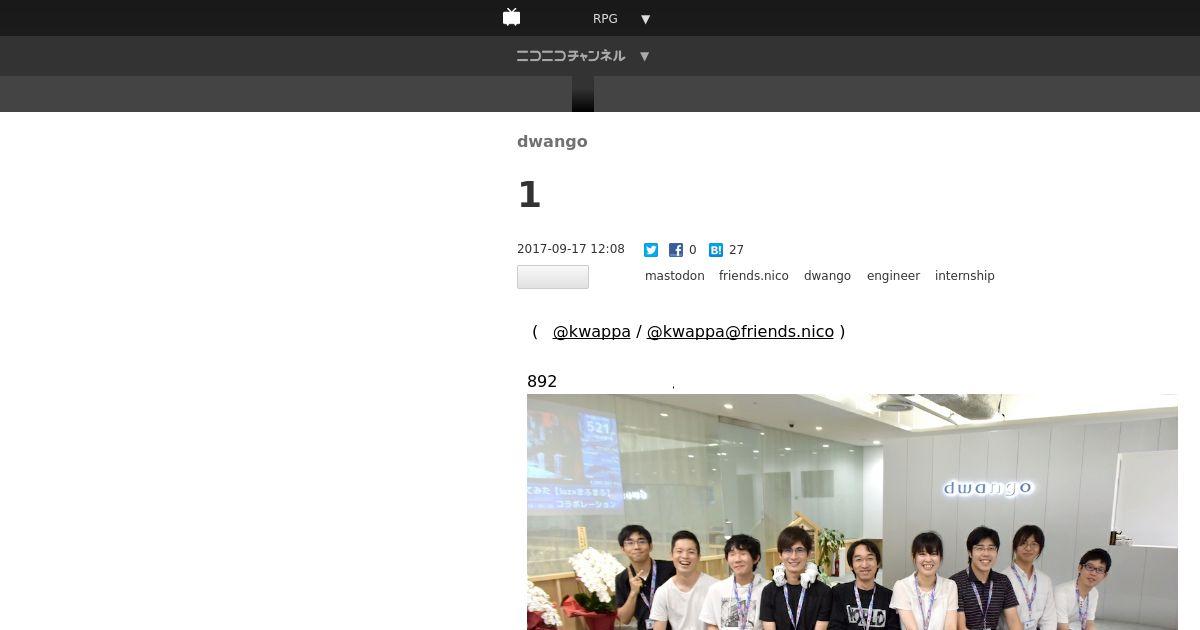Open the internship tag
Screen dimensions: 1200x630
(x=965, y=276)
